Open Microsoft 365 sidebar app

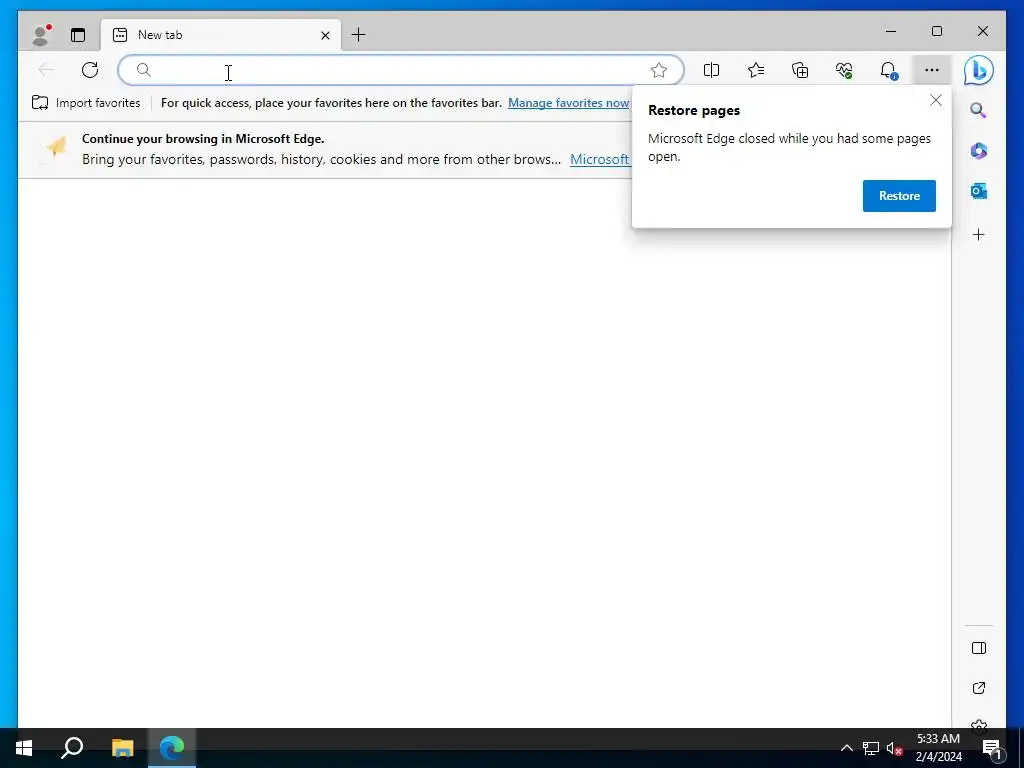point(978,151)
